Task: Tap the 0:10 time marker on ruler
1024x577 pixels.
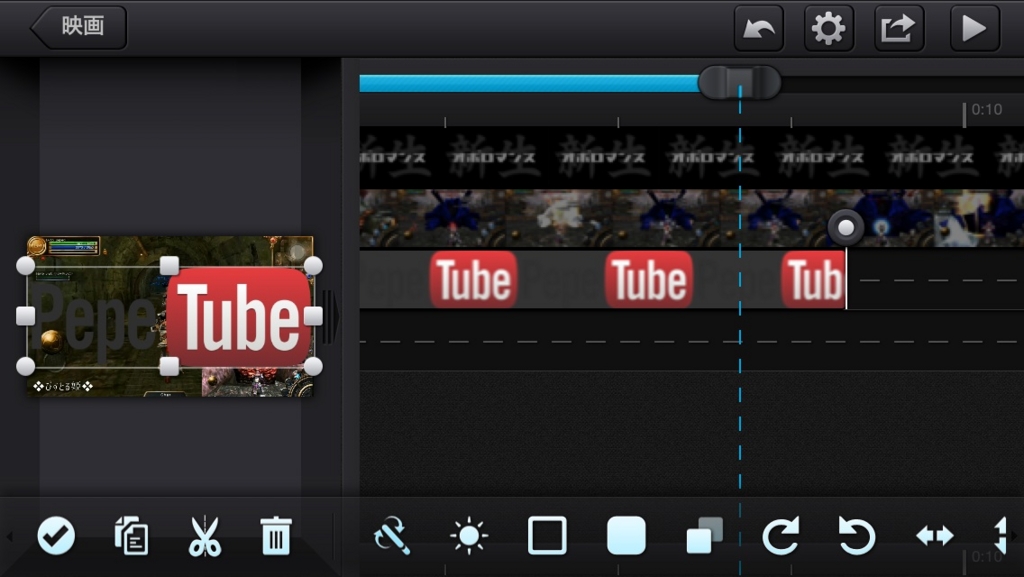Action: coord(986,110)
